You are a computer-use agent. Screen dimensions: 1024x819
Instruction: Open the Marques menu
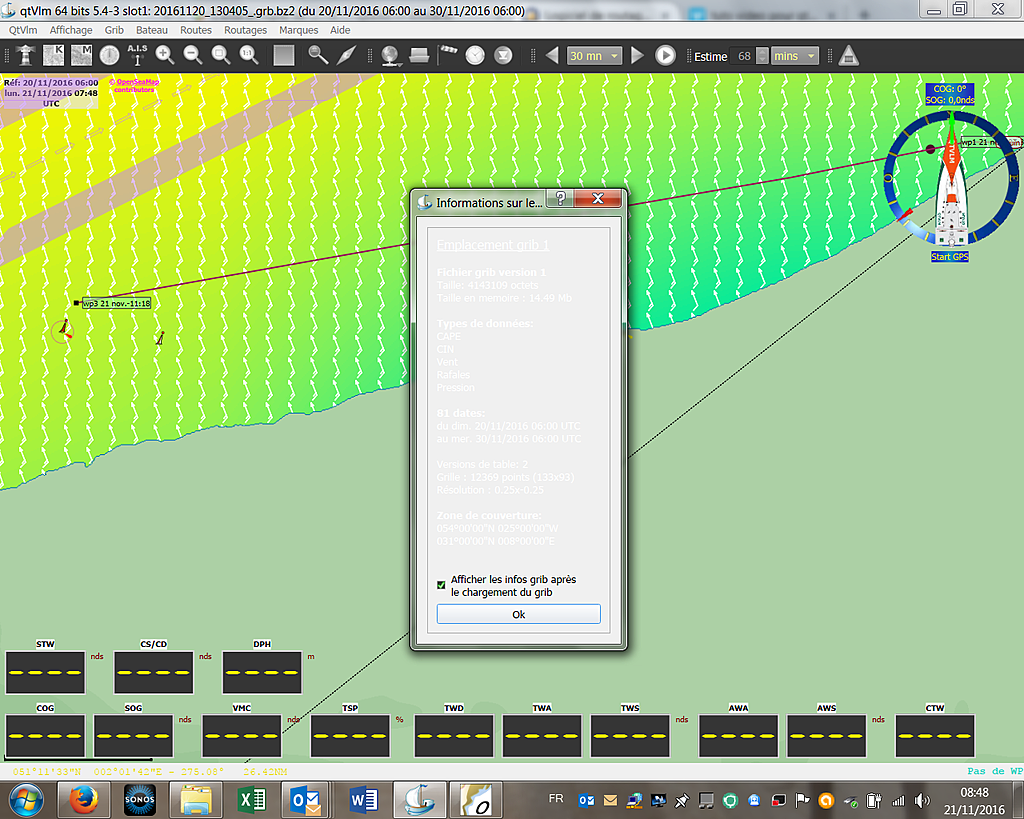pos(298,30)
